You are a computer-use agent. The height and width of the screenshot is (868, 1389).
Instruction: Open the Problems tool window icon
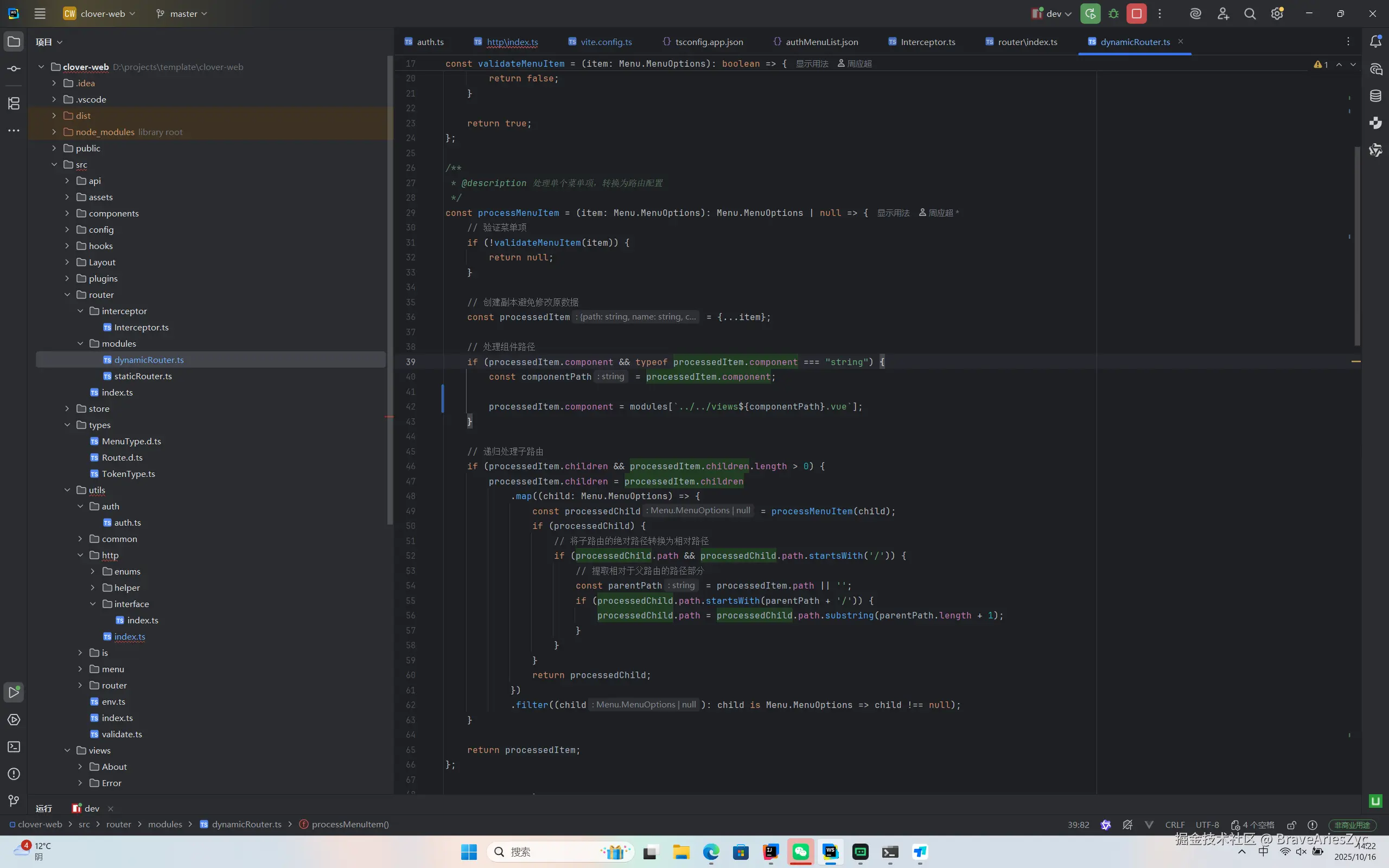click(14, 774)
